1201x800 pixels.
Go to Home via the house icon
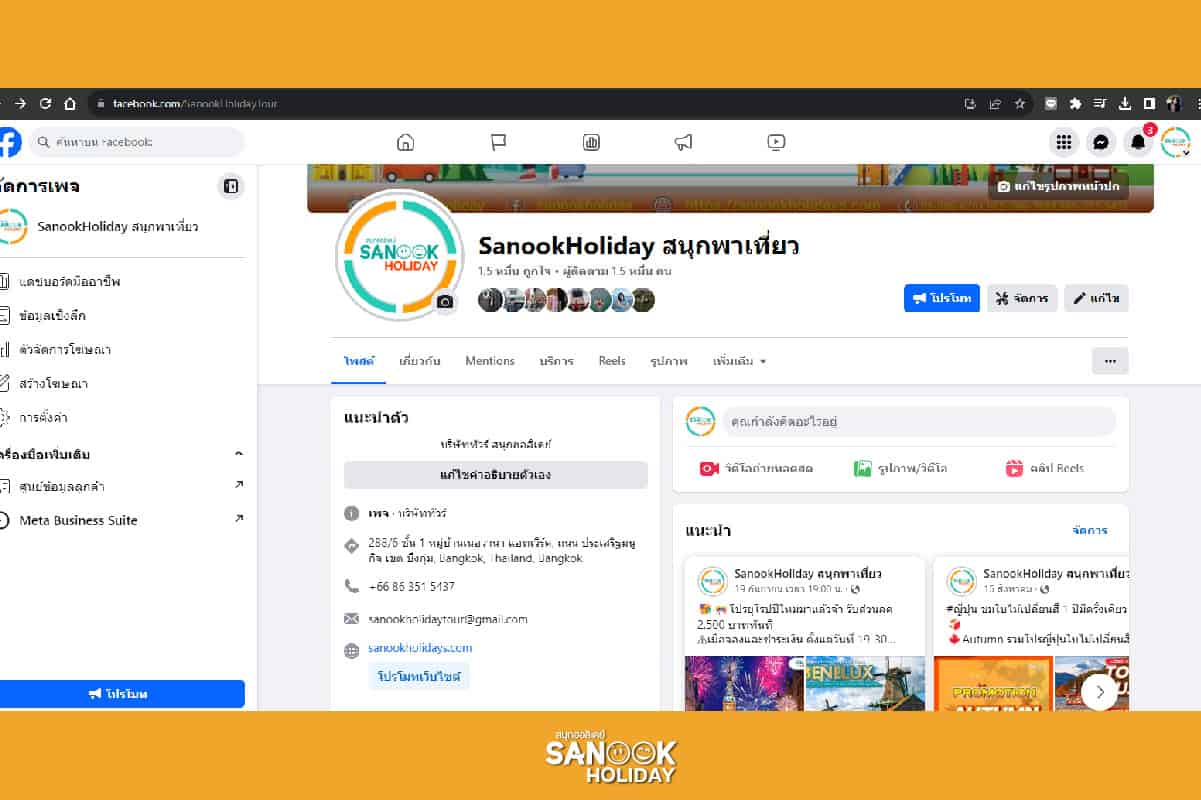pos(405,142)
